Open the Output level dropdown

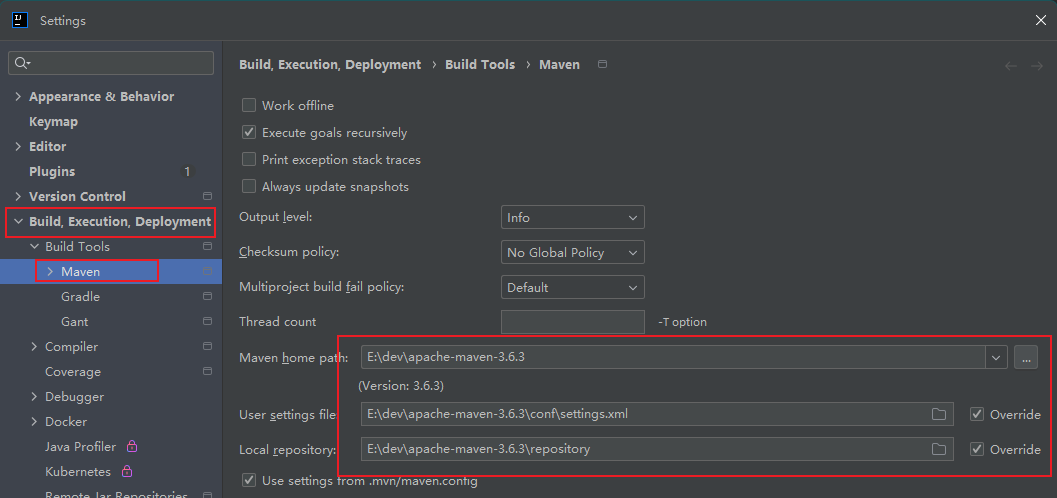tap(572, 218)
